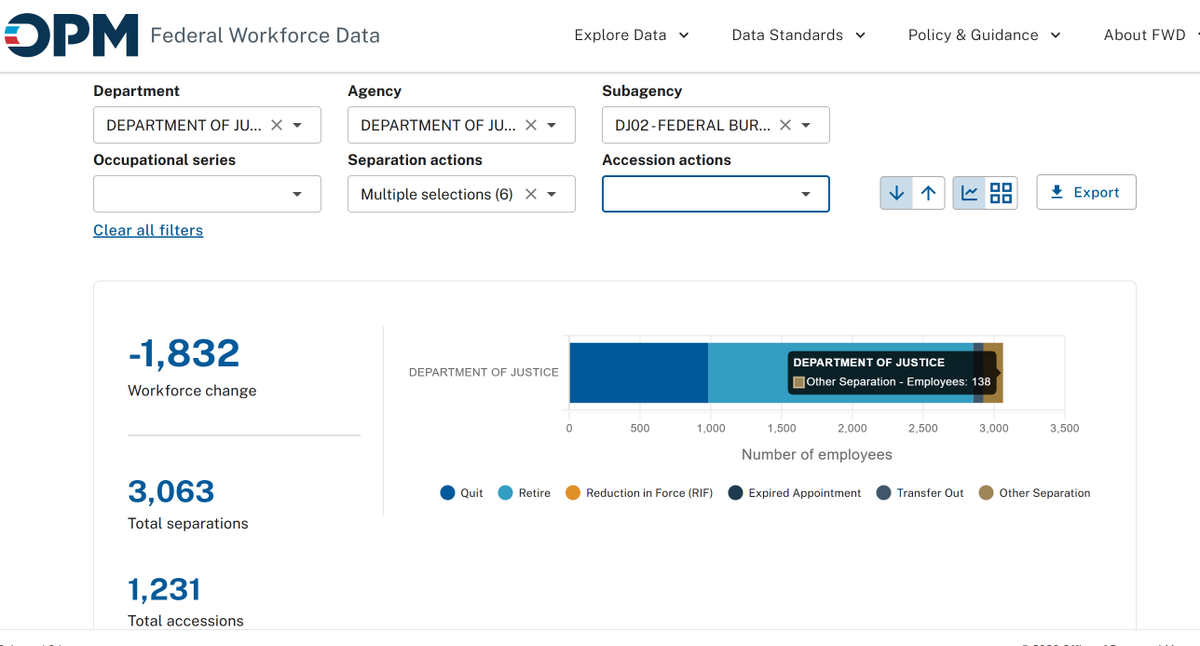Open the Policy & Guidance menu

(985, 35)
